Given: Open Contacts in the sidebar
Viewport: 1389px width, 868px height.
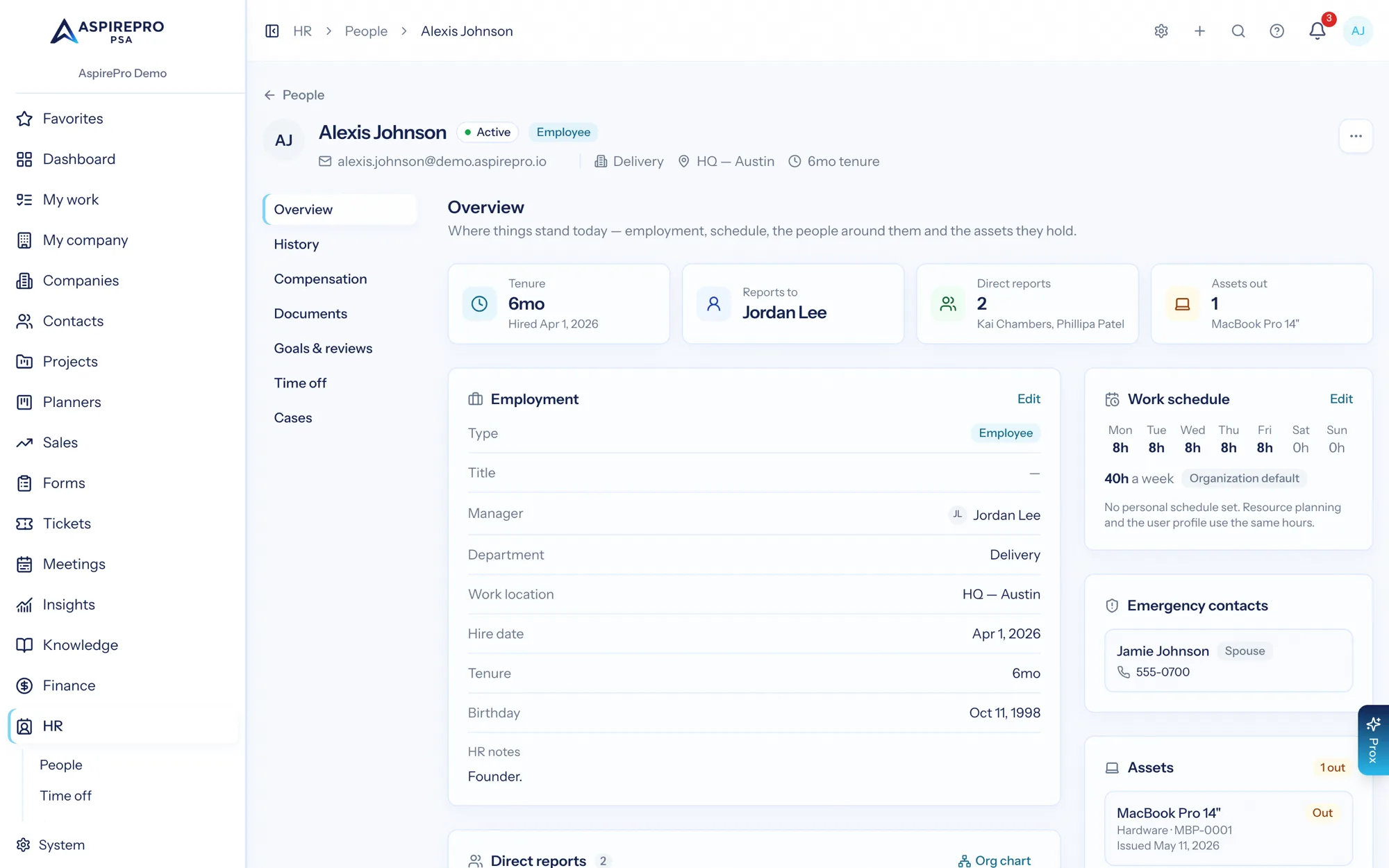Looking at the screenshot, I should [122, 321].
